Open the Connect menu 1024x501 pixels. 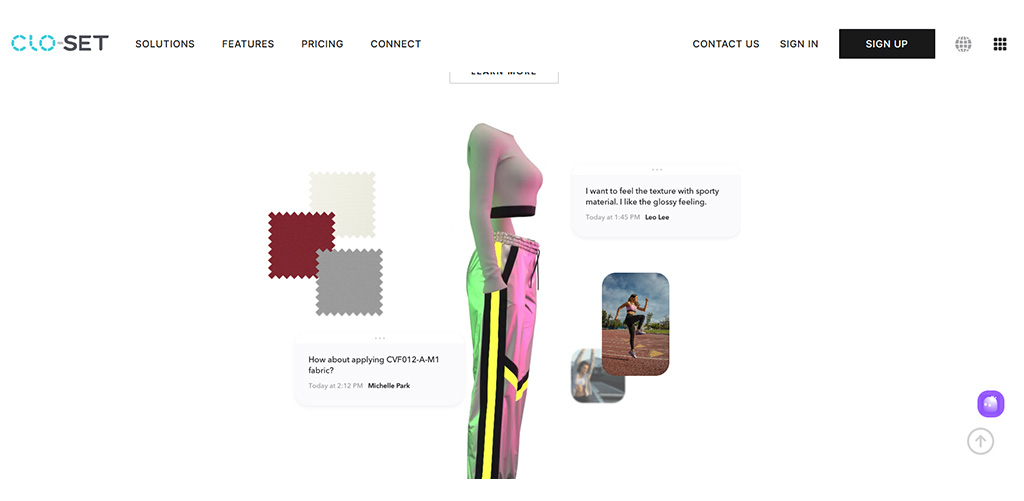pos(396,44)
